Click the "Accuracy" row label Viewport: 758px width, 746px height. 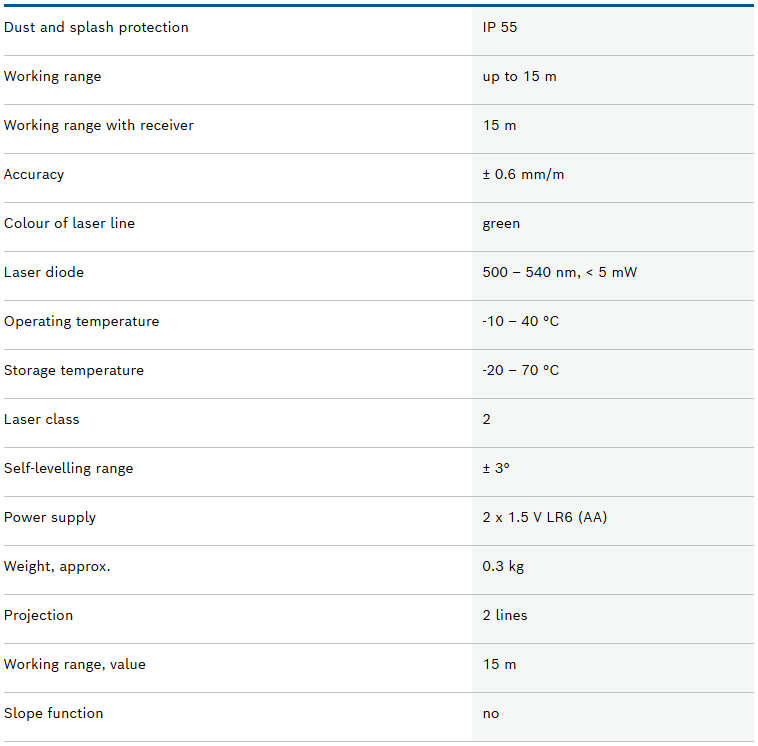[34, 174]
